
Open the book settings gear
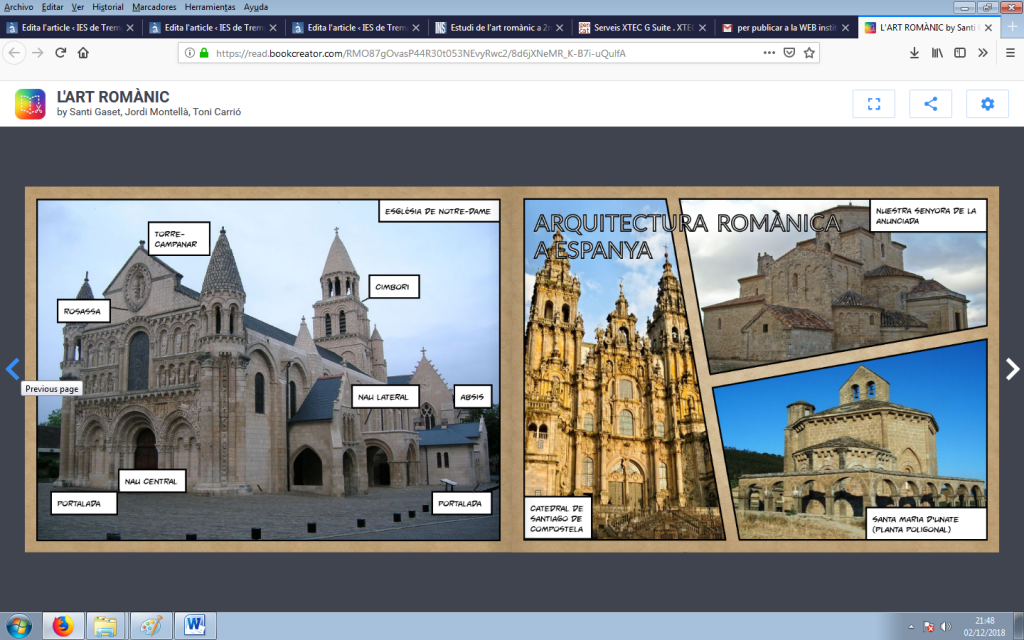pos(987,104)
